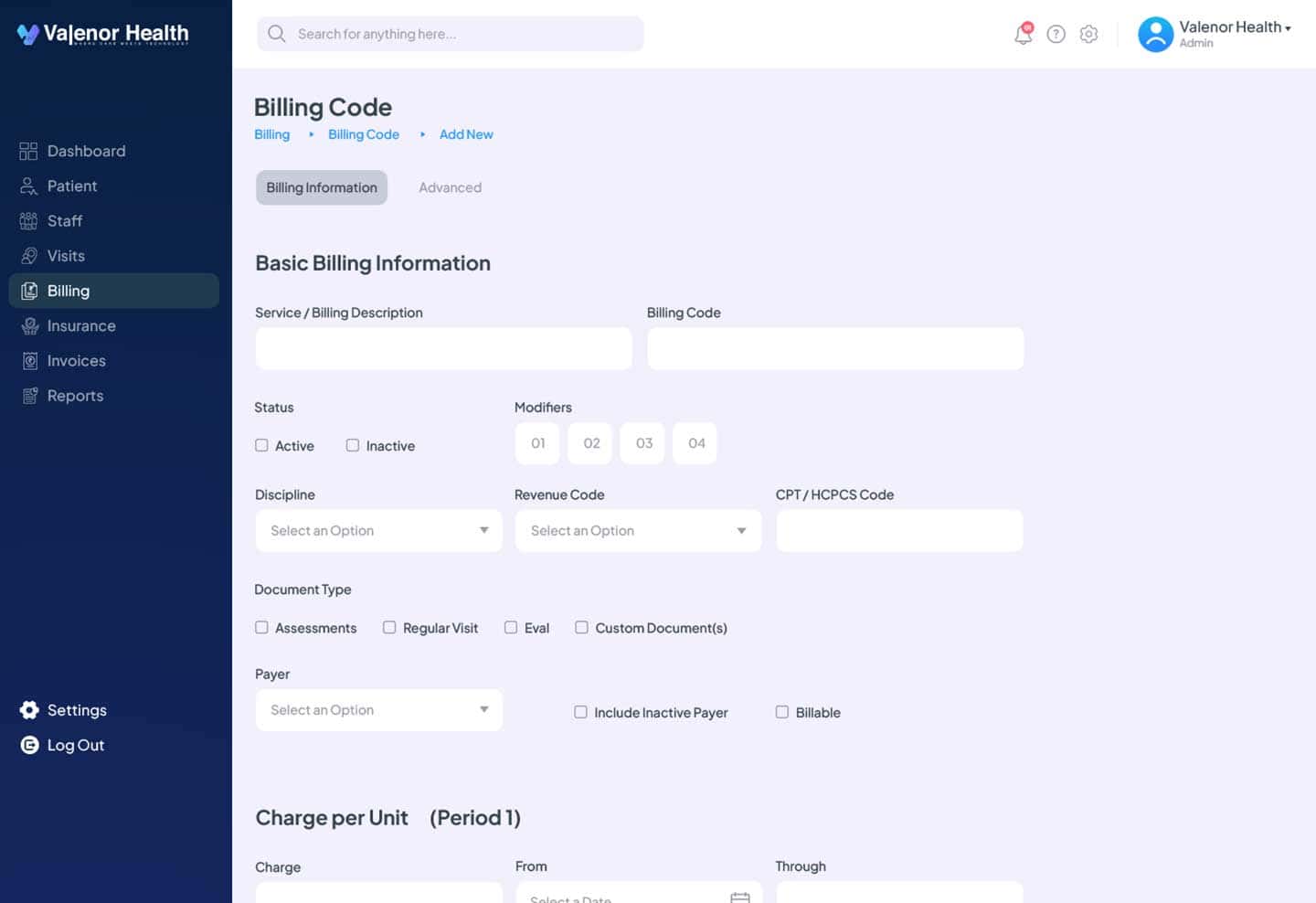Screen dimensions: 1316x903
Task: Click the search box at top
Action: [x=451, y=34]
